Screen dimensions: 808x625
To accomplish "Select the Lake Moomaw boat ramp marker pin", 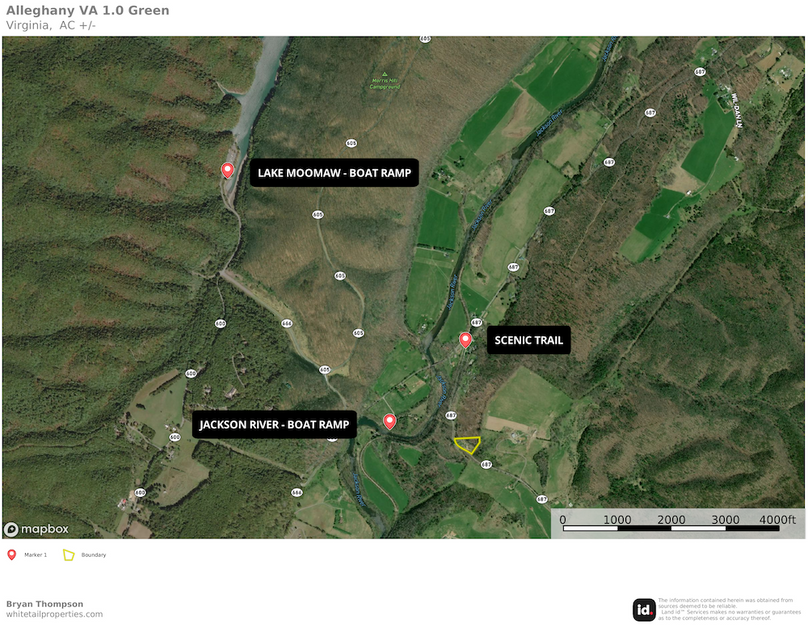I will tap(227, 168).
